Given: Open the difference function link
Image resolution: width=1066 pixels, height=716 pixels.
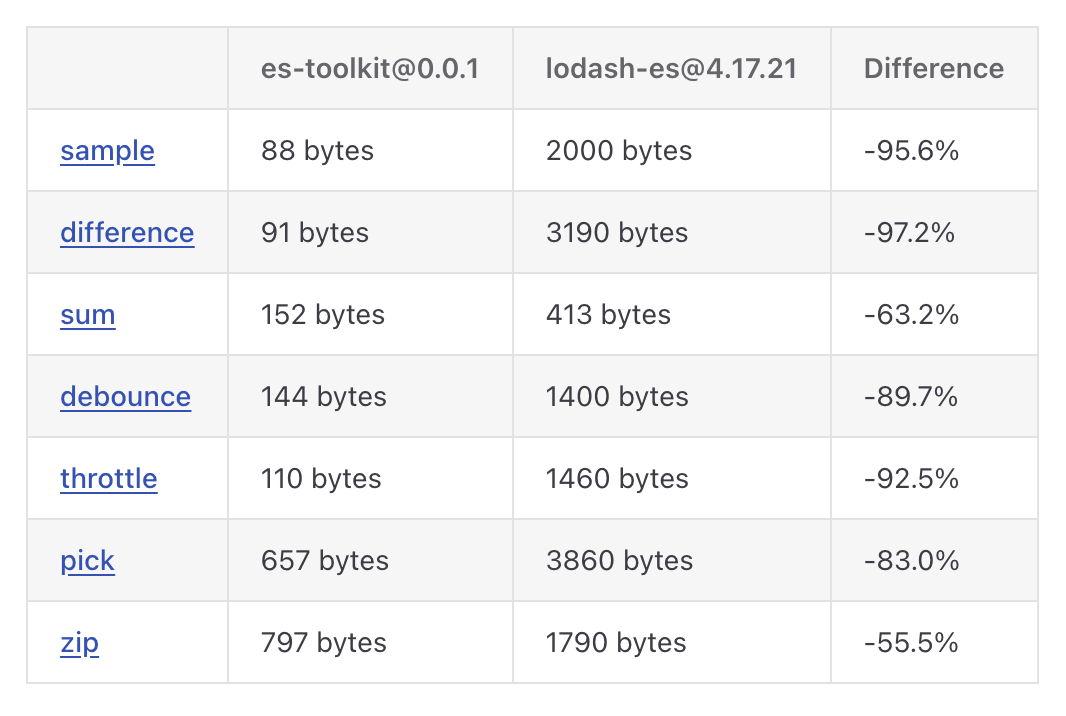Looking at the screenshot, I should 127,233.
